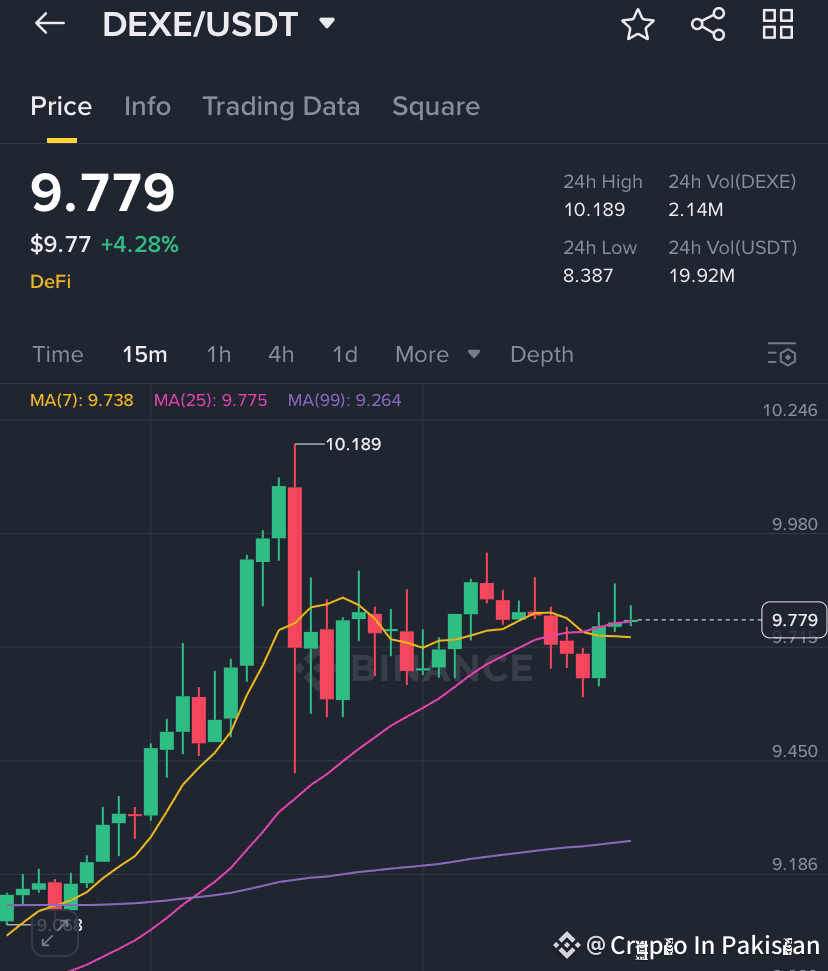Open the grid layout icon
This screenshot has height=971, width=828.
[x=778, y=24]
